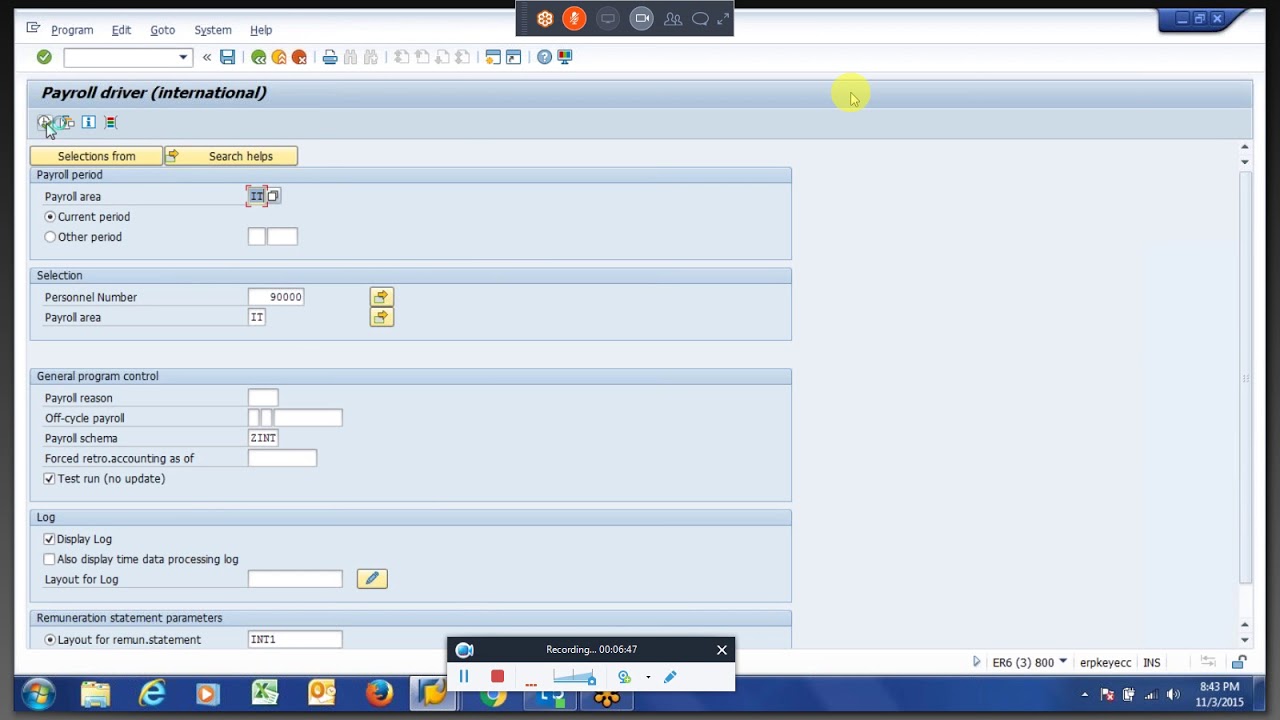Click the Selections from button
1280x720 pixels.
[96, 156]
